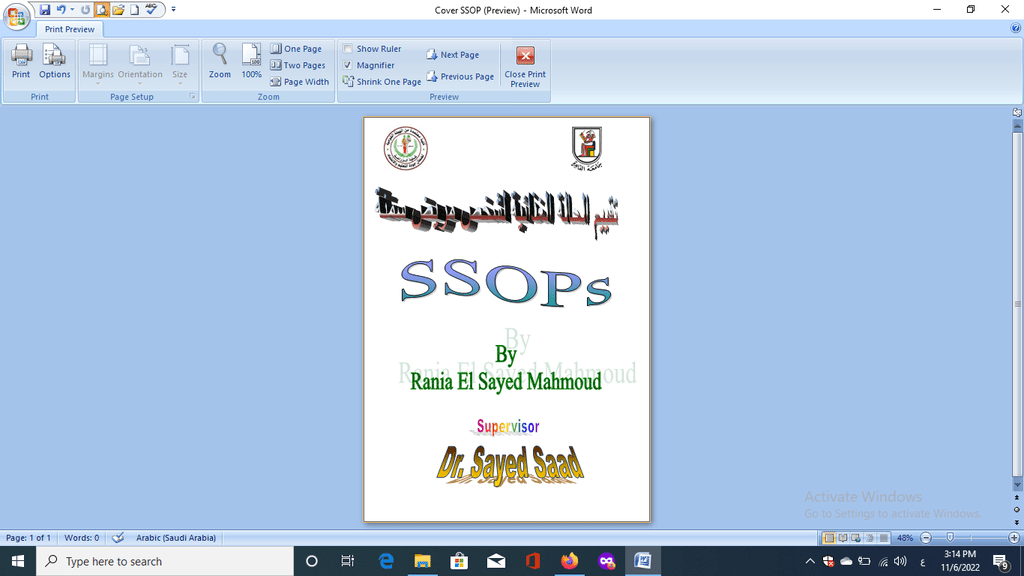This screenshot has width=1024, height=576.
Task: Open Firefox from taskbar
Action: 569,561
